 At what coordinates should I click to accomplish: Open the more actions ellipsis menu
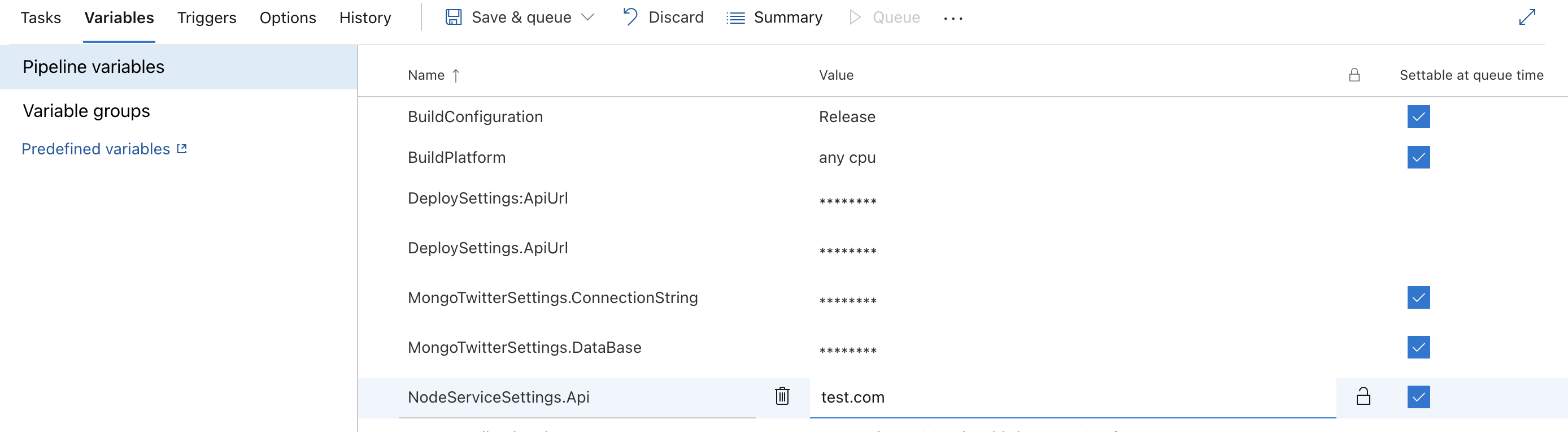tap(953, 18)
